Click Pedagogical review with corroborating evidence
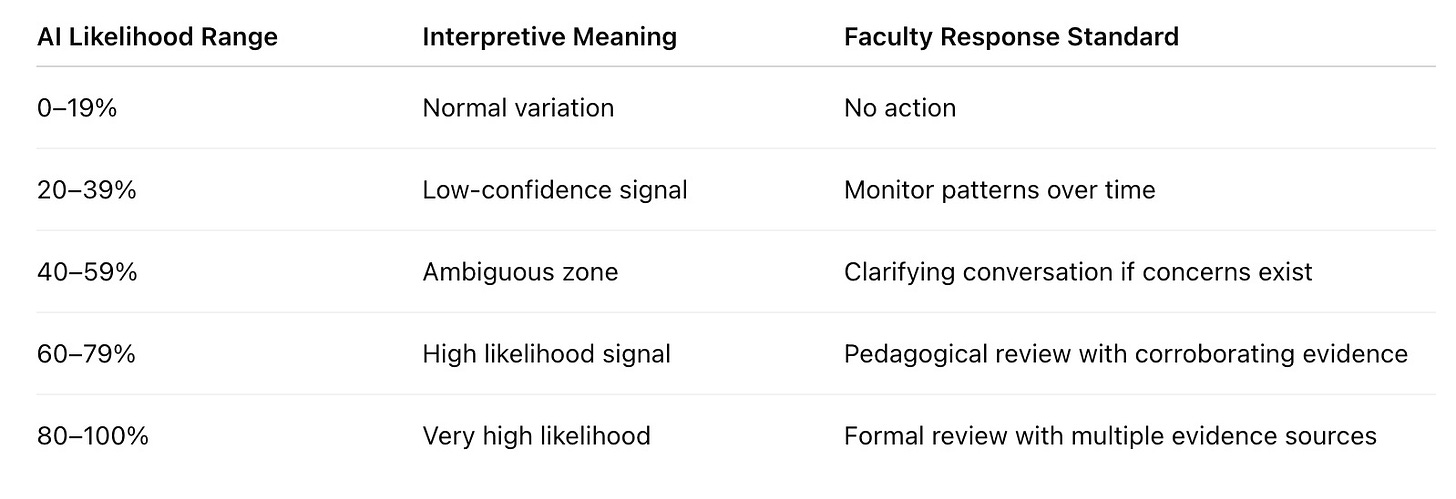The width and height of the screenshot is (1456, 499). 1126,354
